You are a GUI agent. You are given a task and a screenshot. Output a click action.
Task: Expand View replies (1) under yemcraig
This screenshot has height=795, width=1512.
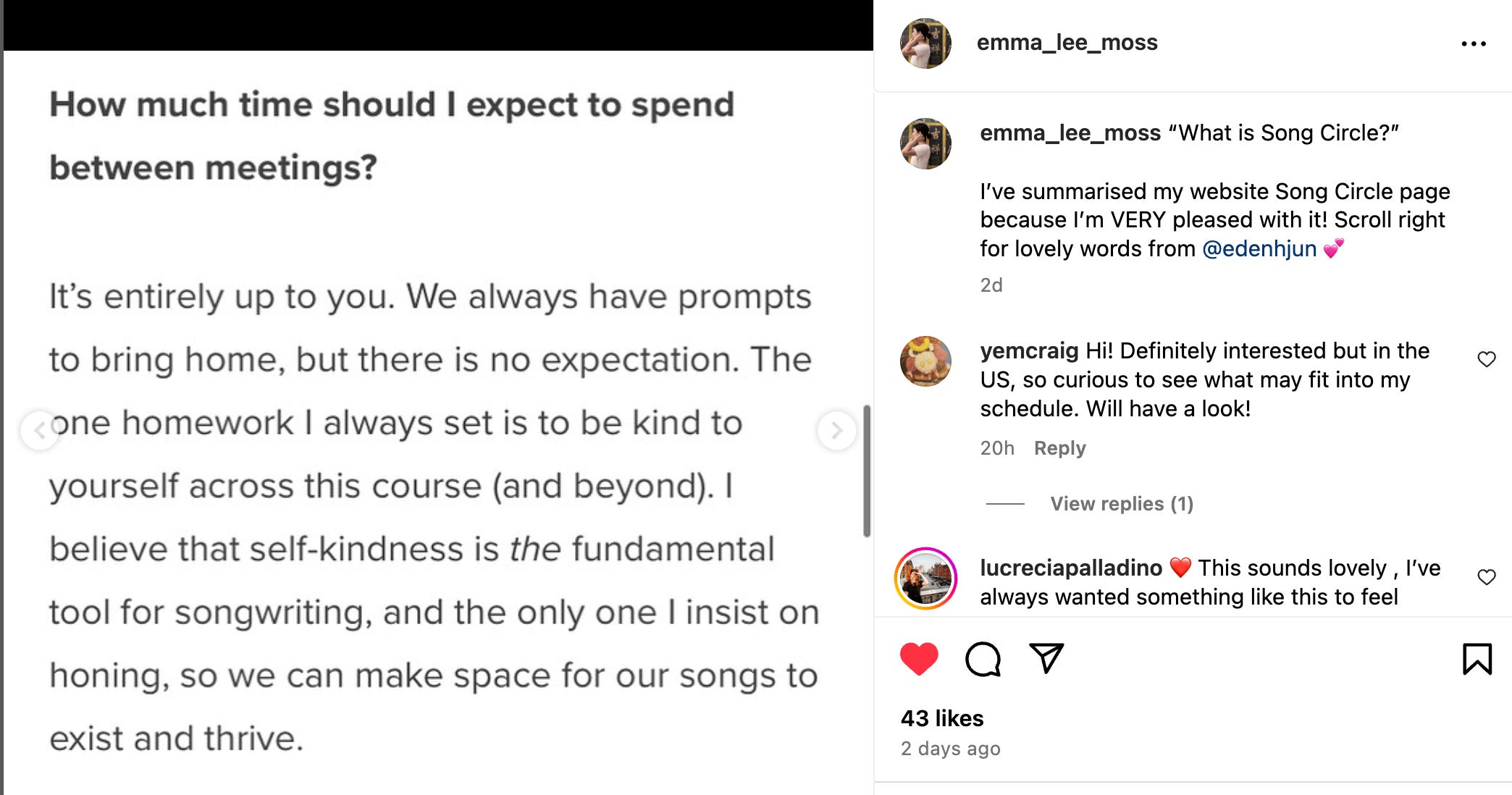pos(1121,504)
